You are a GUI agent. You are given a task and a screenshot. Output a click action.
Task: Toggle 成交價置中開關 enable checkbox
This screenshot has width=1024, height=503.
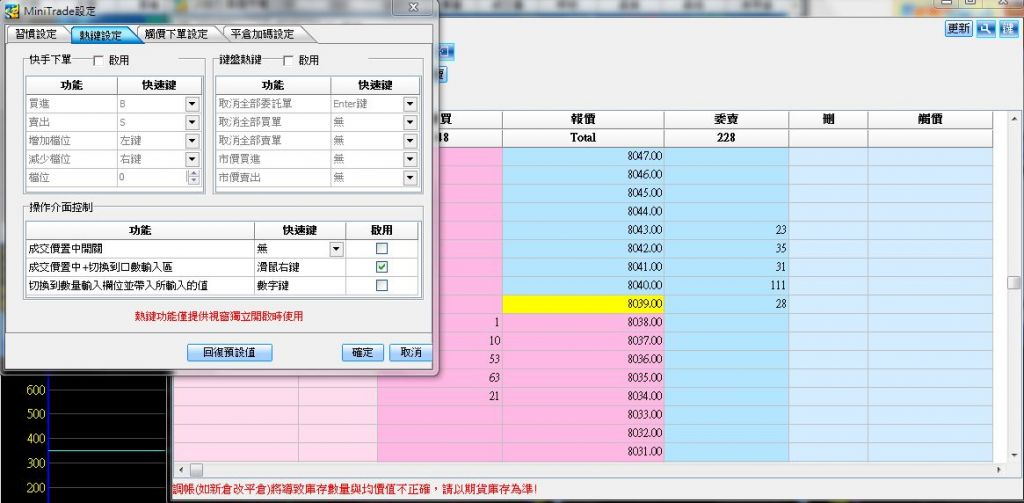382,248
